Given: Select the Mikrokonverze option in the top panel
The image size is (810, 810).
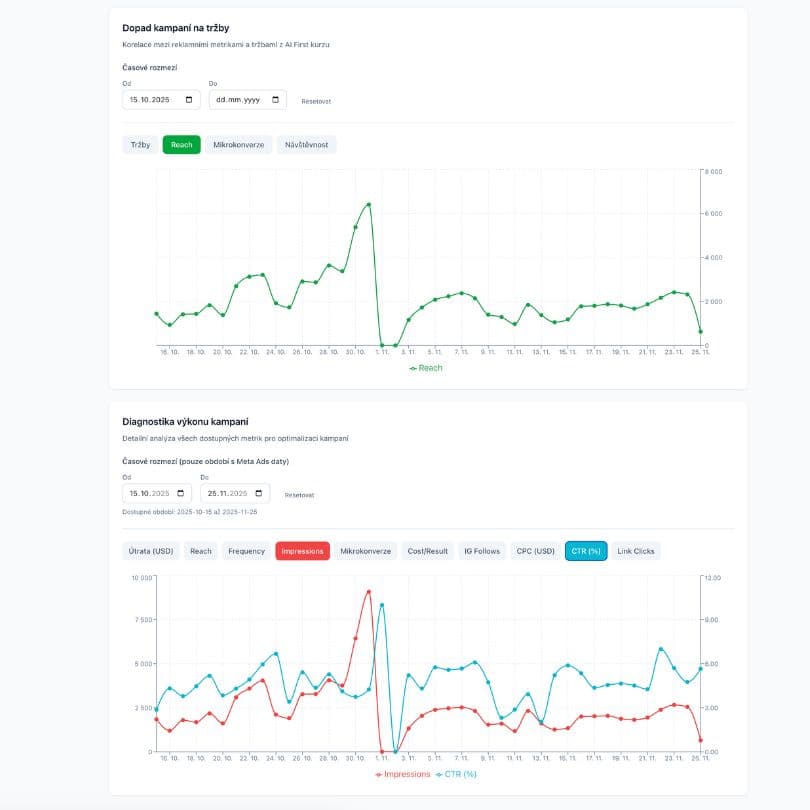Looking at the screenshot, I should (240, 144).
